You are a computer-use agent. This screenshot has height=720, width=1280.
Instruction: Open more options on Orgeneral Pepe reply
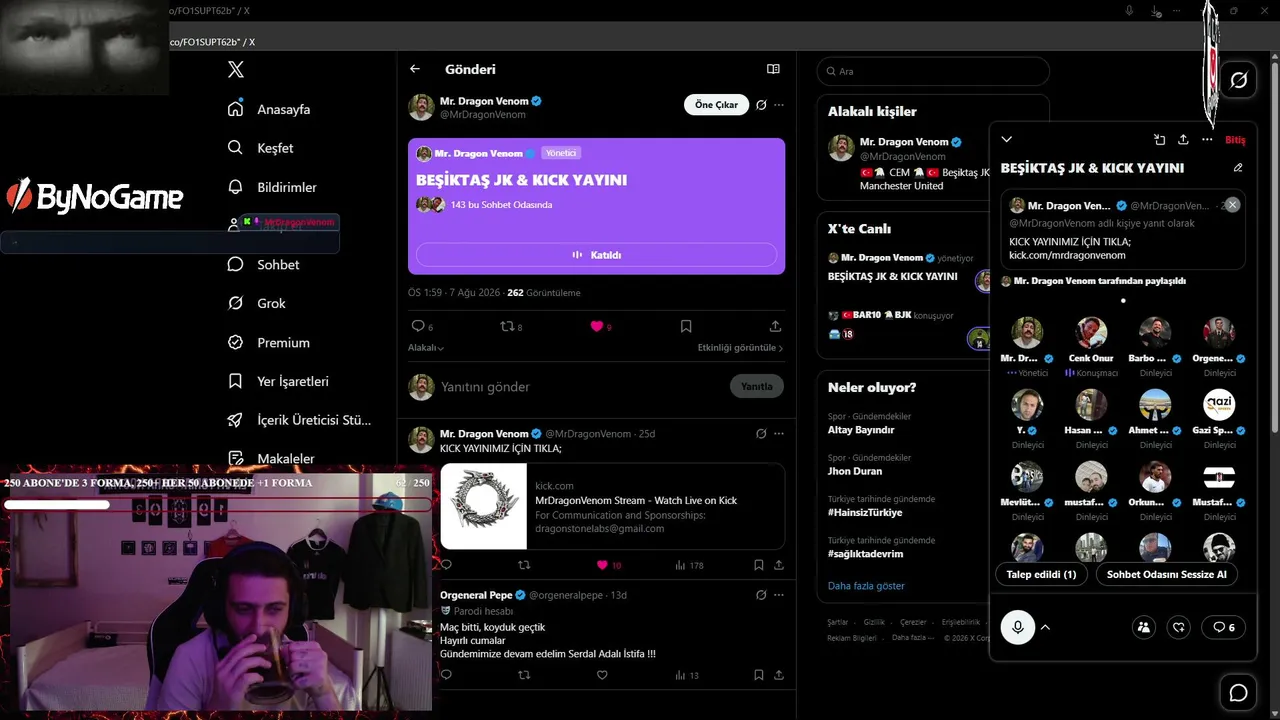pos(779,595)
